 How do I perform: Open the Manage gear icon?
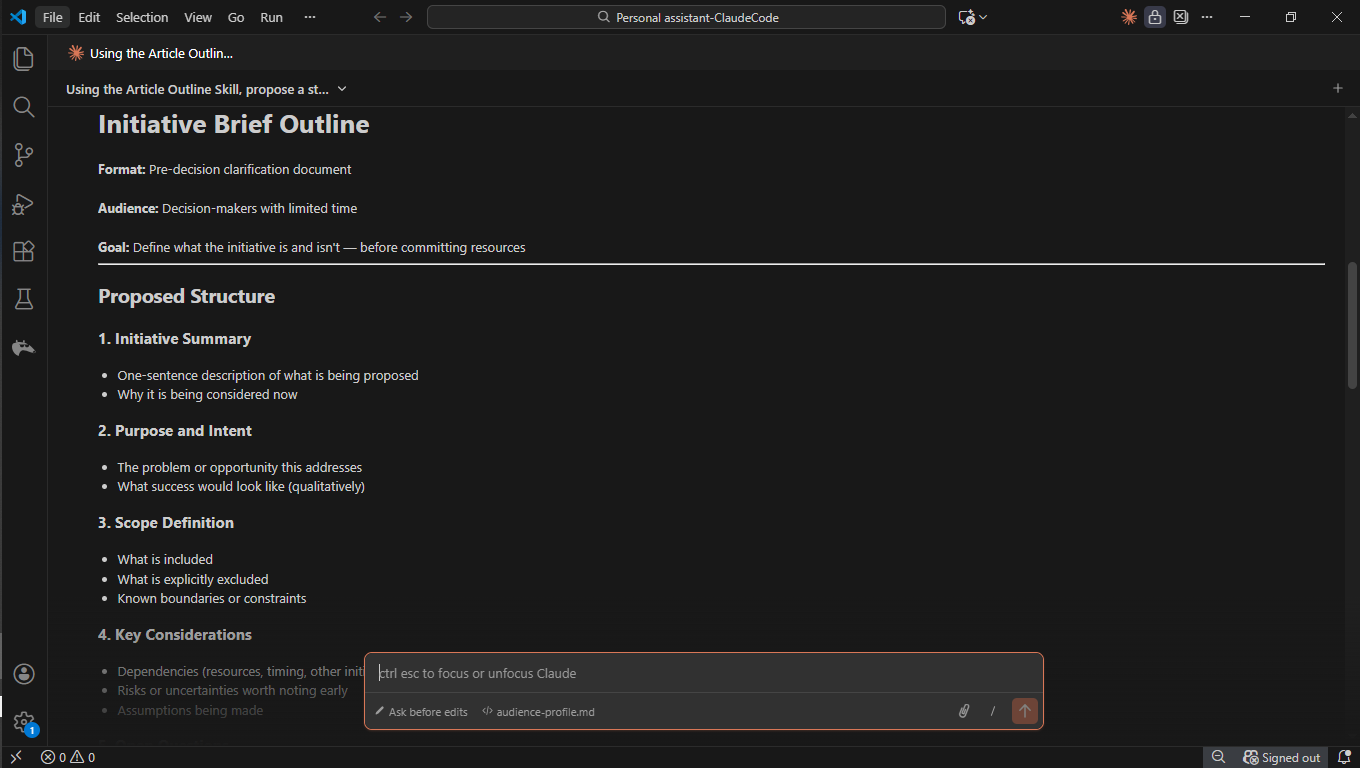[24, 722]
